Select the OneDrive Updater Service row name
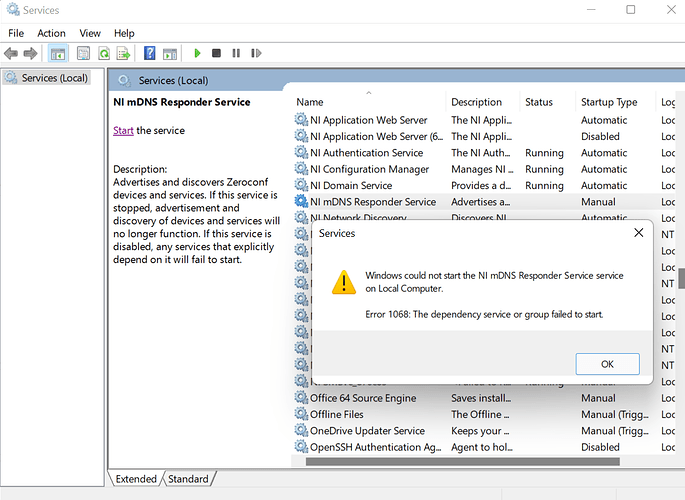 click(x=367, y=431)
